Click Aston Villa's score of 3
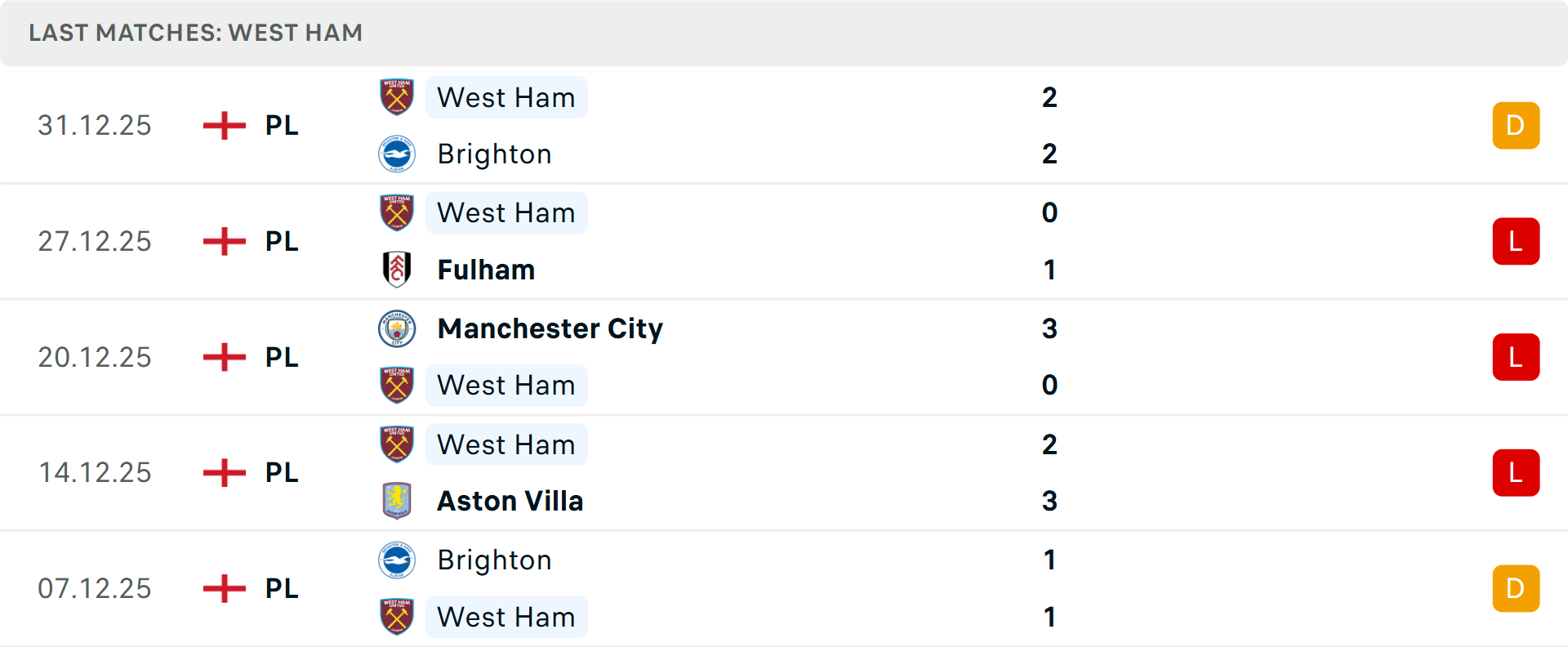 coord(1049,501)
